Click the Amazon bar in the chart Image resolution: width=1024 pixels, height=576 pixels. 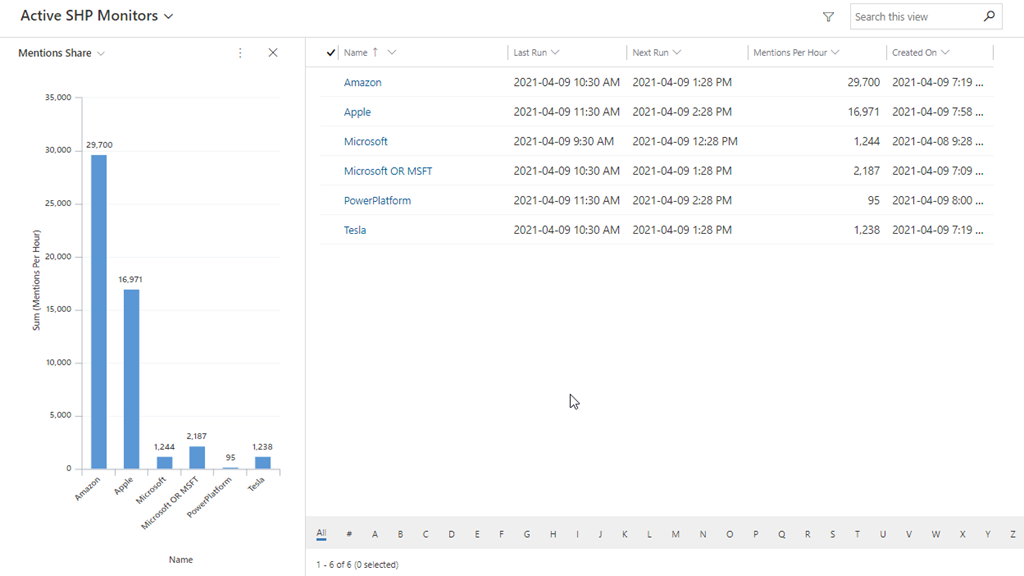click(x=99, y=312)
